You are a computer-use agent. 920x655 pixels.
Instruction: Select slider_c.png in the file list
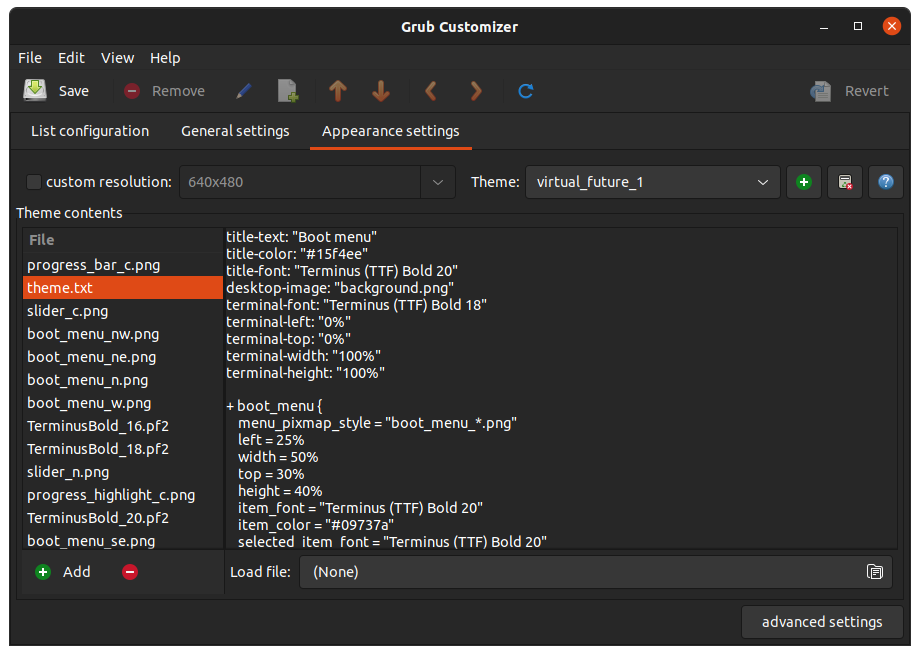(123, 311)
